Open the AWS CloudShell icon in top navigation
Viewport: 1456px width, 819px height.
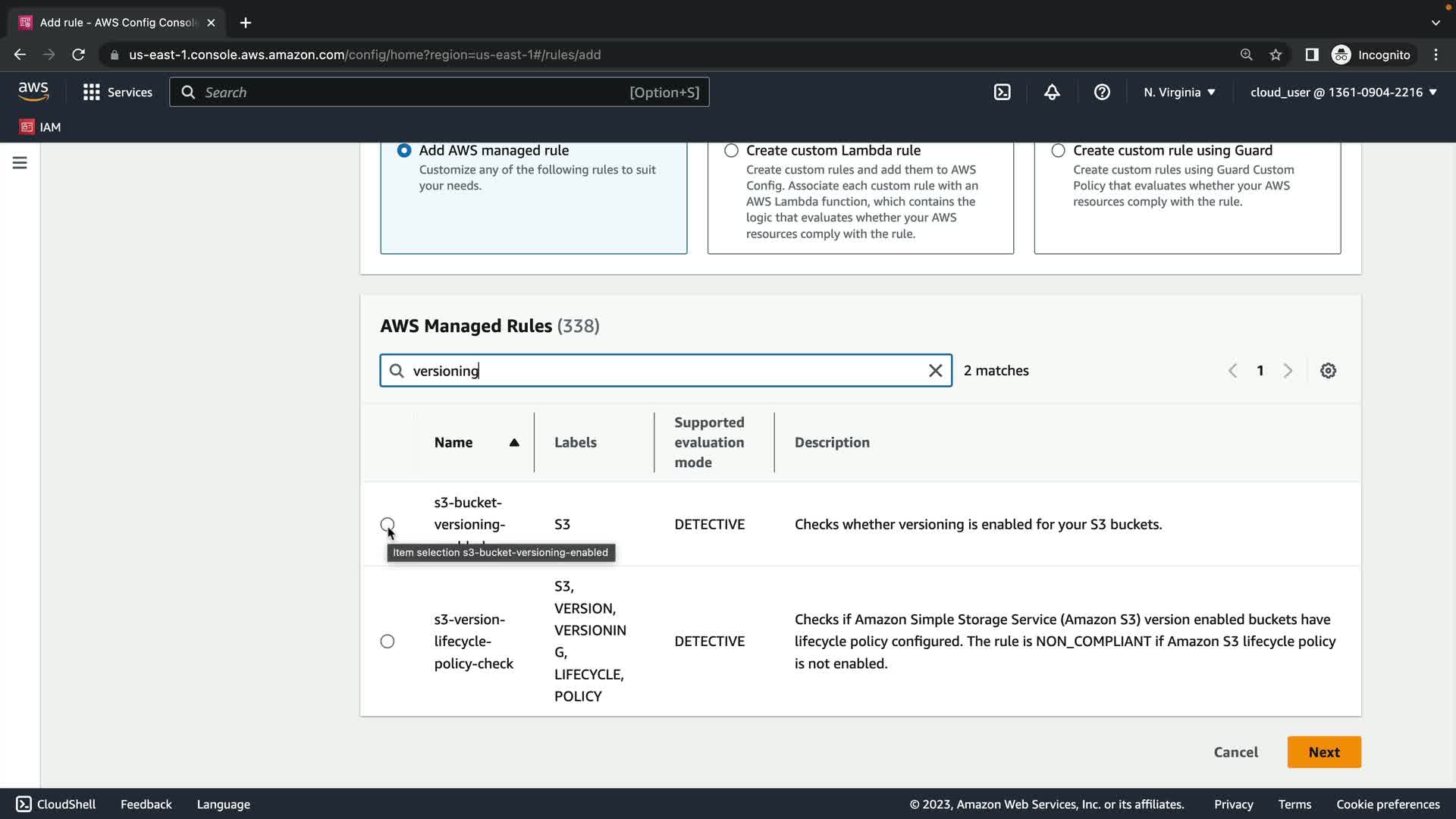click(1002, 93)
